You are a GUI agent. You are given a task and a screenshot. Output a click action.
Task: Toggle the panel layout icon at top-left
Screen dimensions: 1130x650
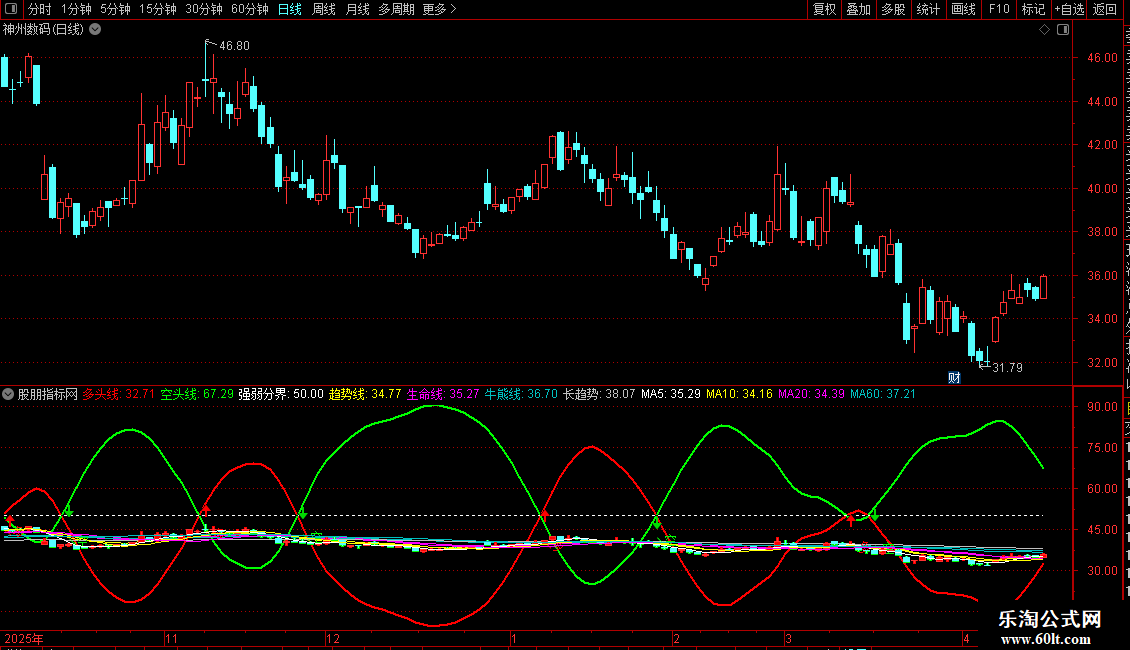point(11,9)
